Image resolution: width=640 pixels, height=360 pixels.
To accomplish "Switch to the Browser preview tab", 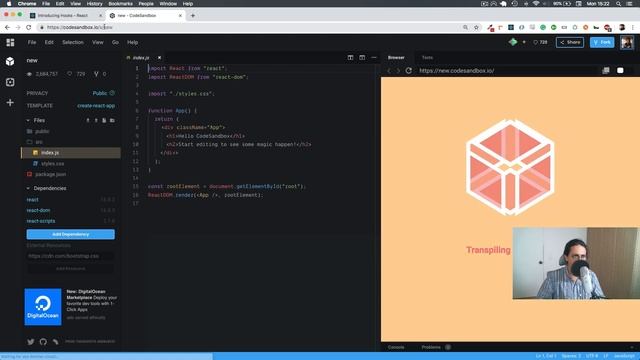I will click(396, 58).
